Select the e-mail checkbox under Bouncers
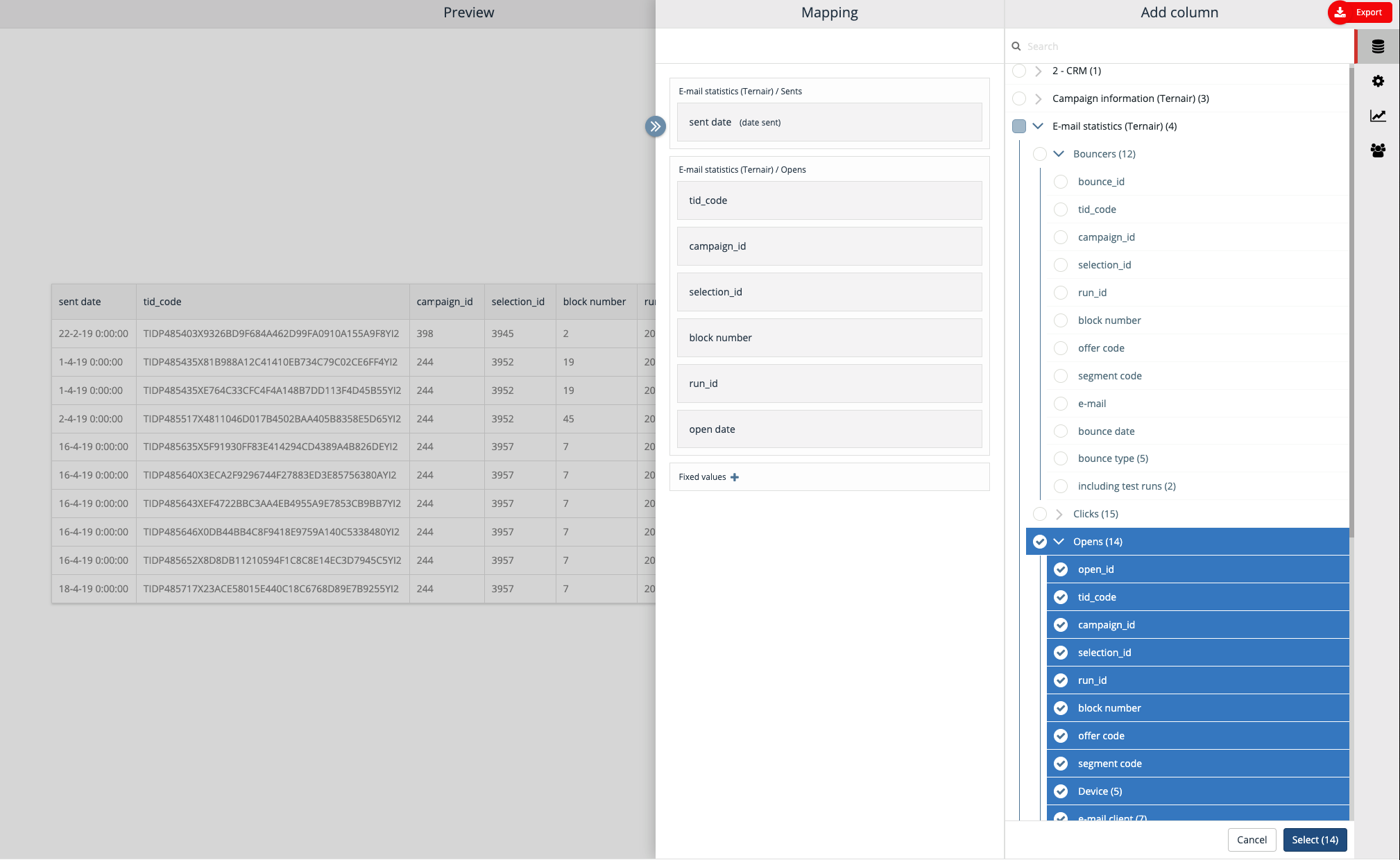This screenshot has height=860, width=1400. (x=1061, y=404)
